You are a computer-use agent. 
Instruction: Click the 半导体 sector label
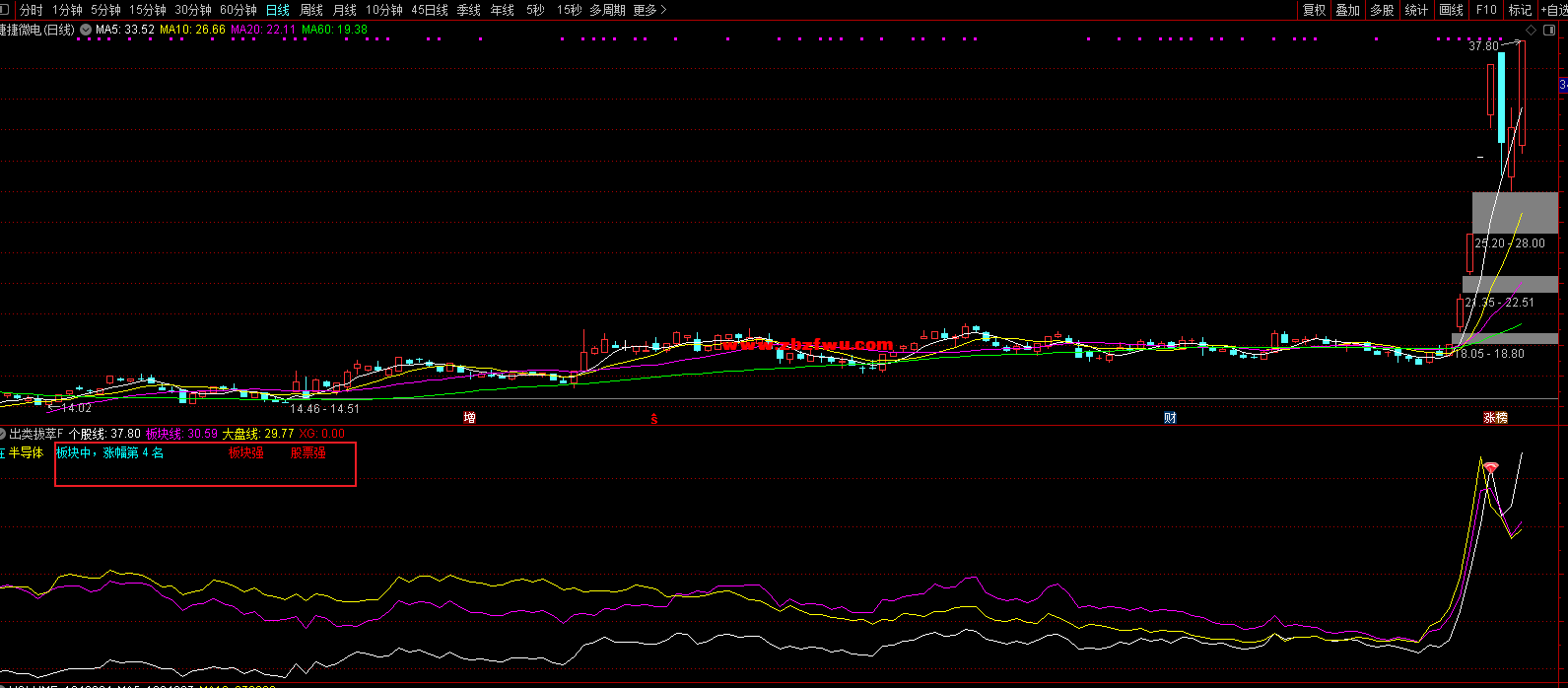[27, 453]
